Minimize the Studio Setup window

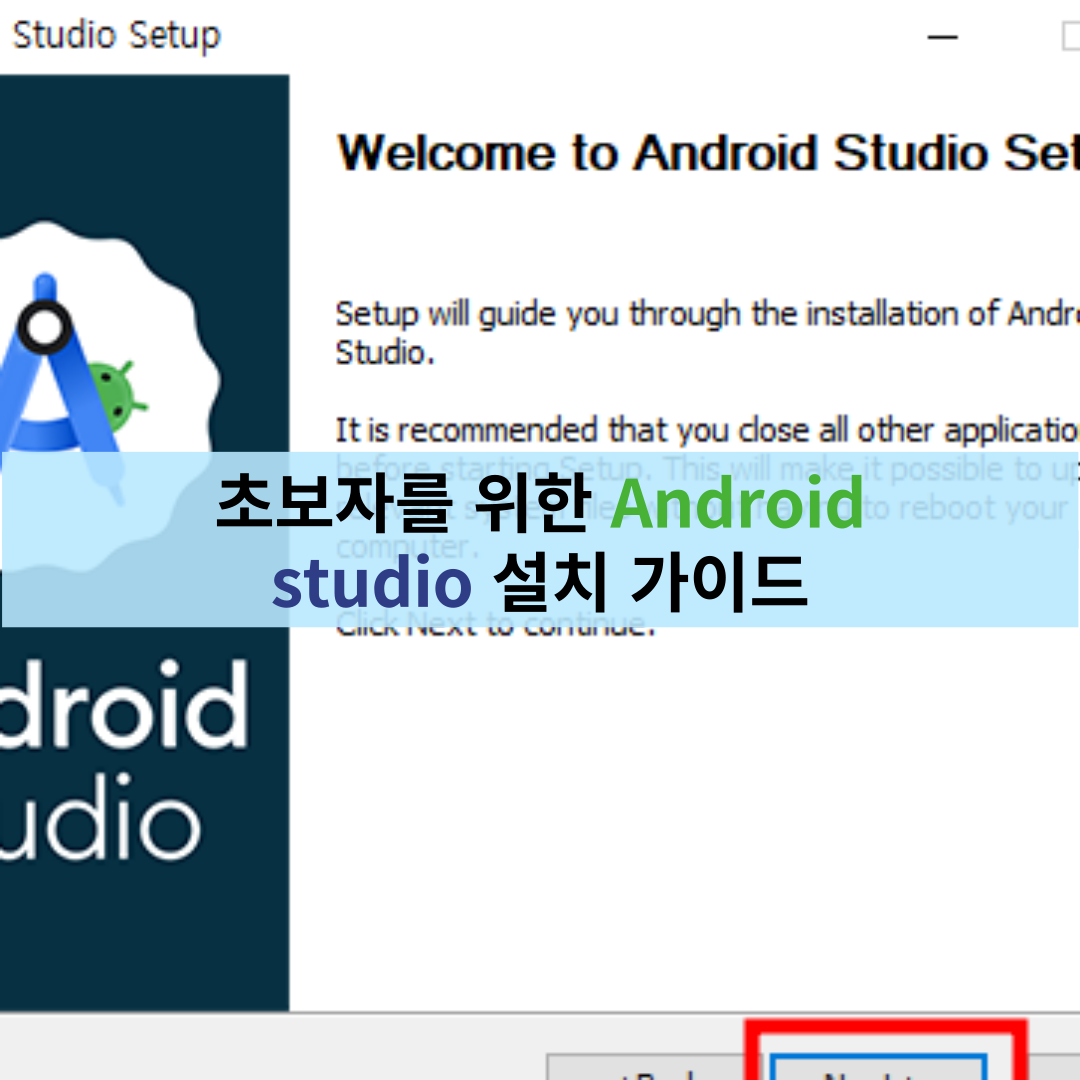942,37
